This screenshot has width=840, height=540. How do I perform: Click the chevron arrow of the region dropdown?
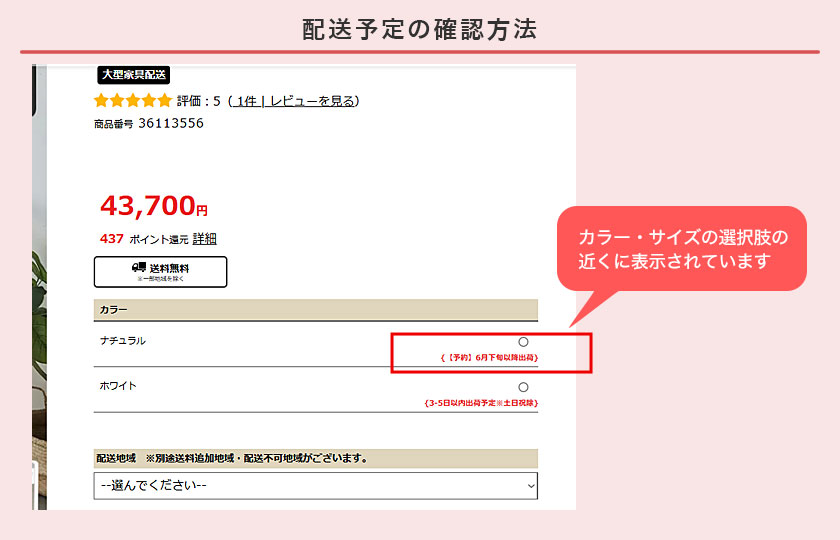(530, 486)
